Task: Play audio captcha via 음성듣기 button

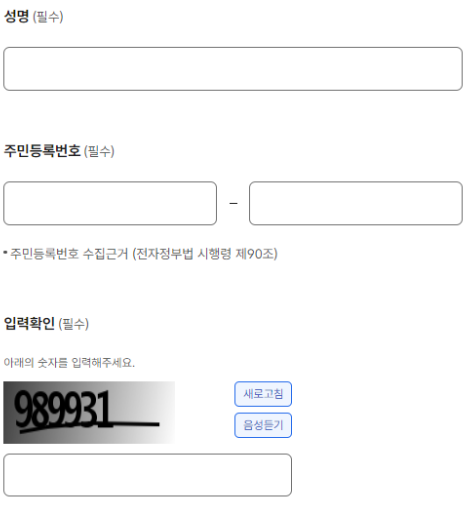Action: click(x=263, y=425)
